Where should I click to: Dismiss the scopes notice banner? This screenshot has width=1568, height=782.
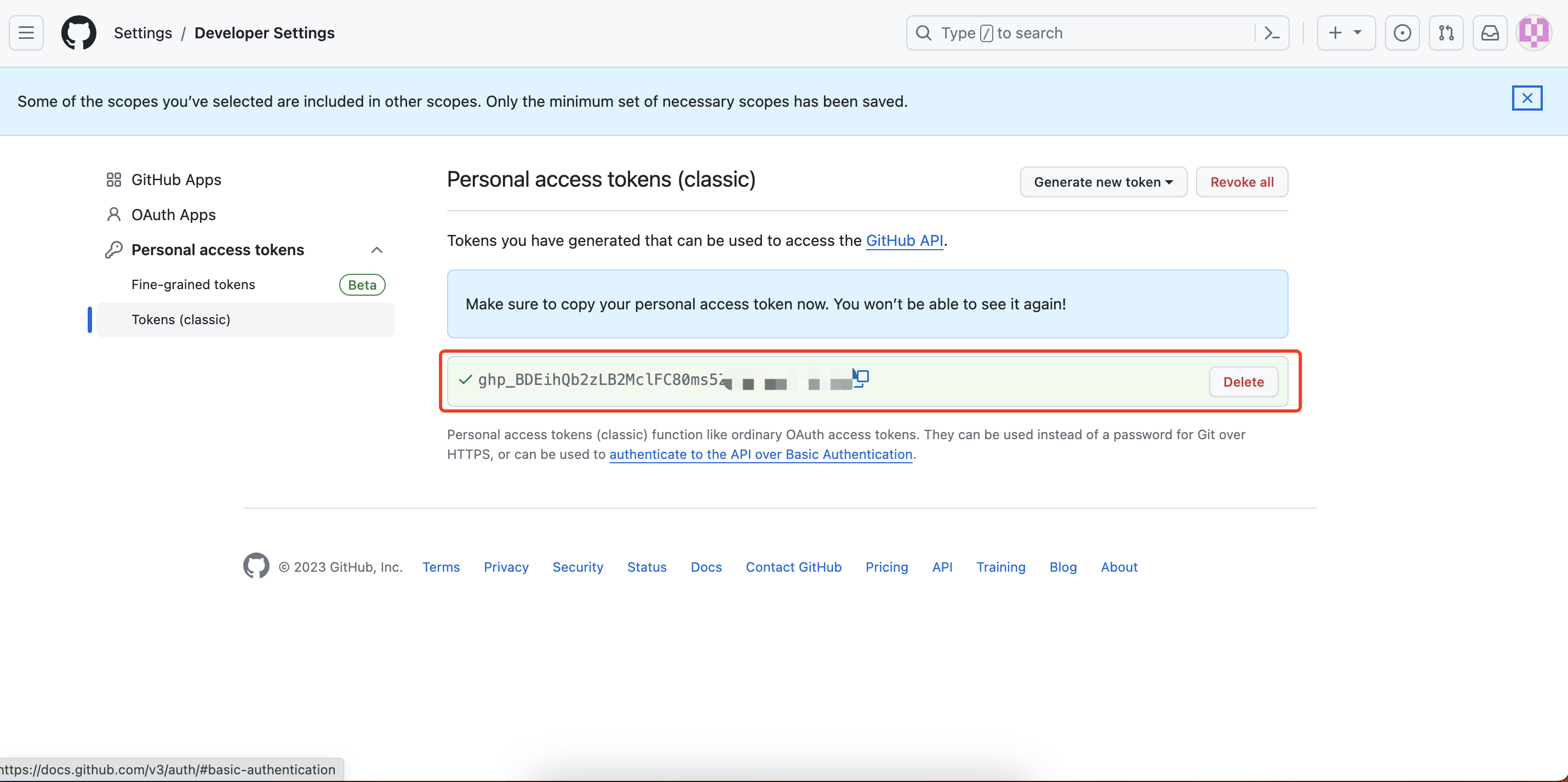coord(1526,98)
